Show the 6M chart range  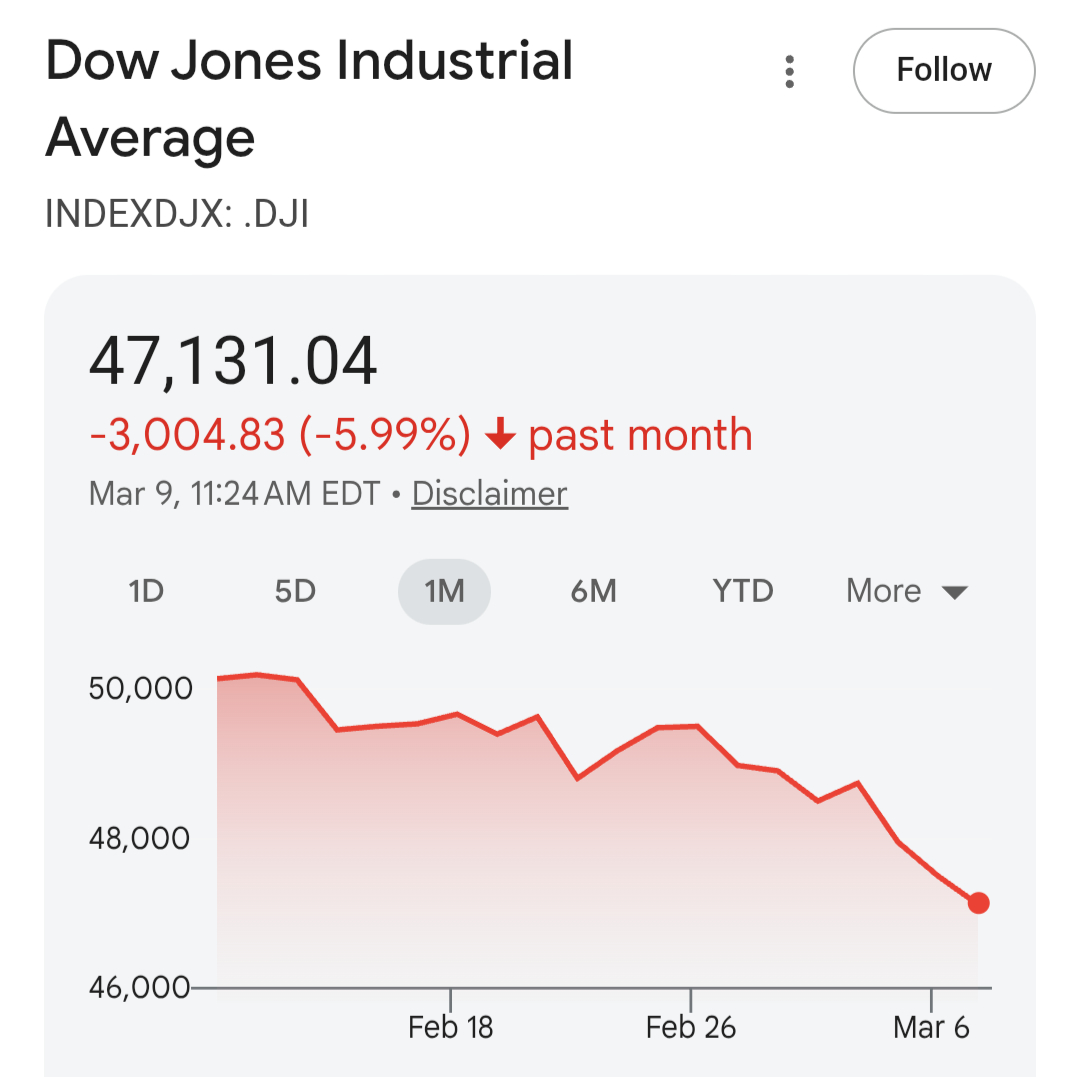click(593, 591)
